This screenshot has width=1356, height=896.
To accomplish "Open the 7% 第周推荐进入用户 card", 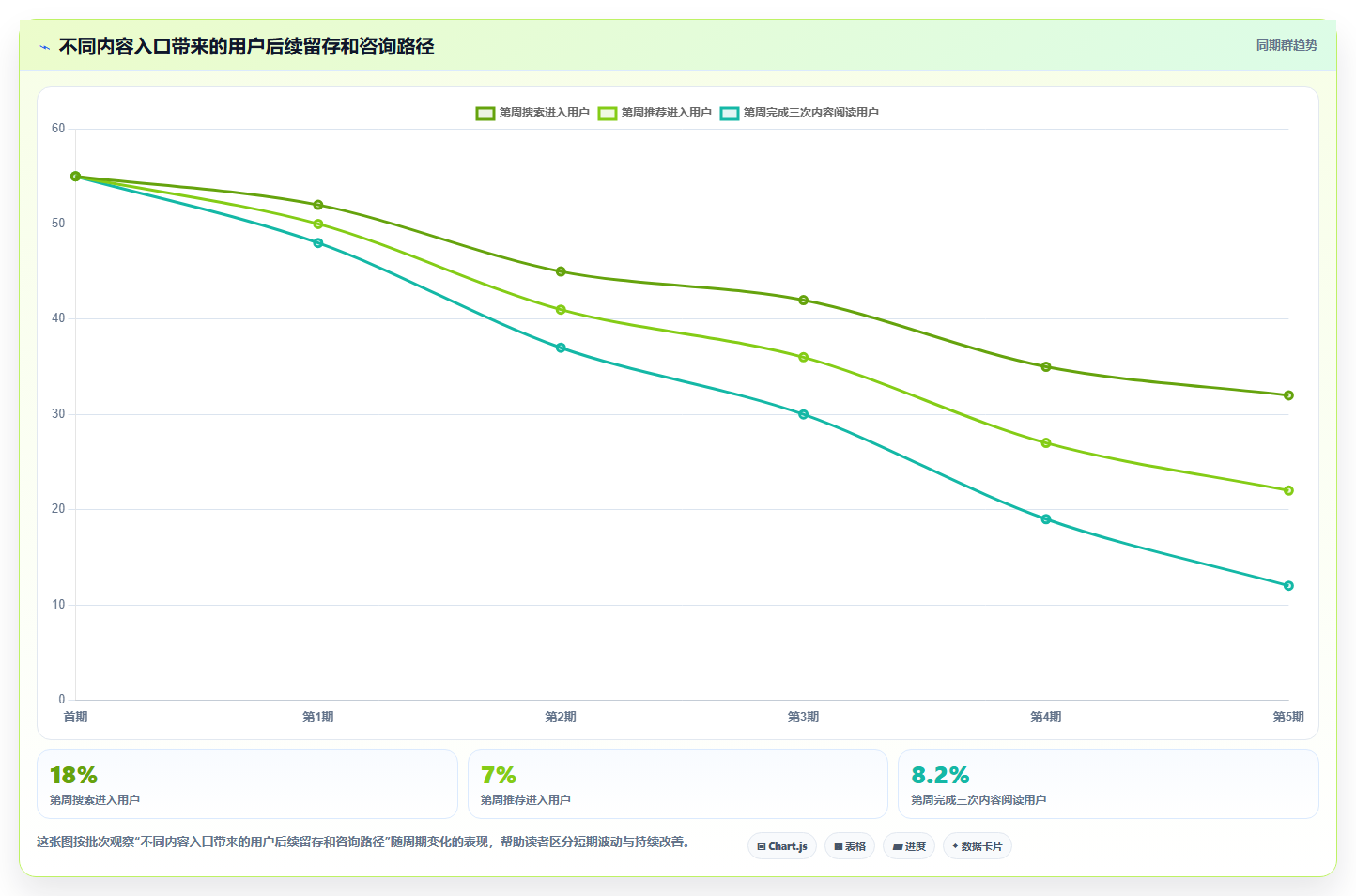I will tap(678, 784).
